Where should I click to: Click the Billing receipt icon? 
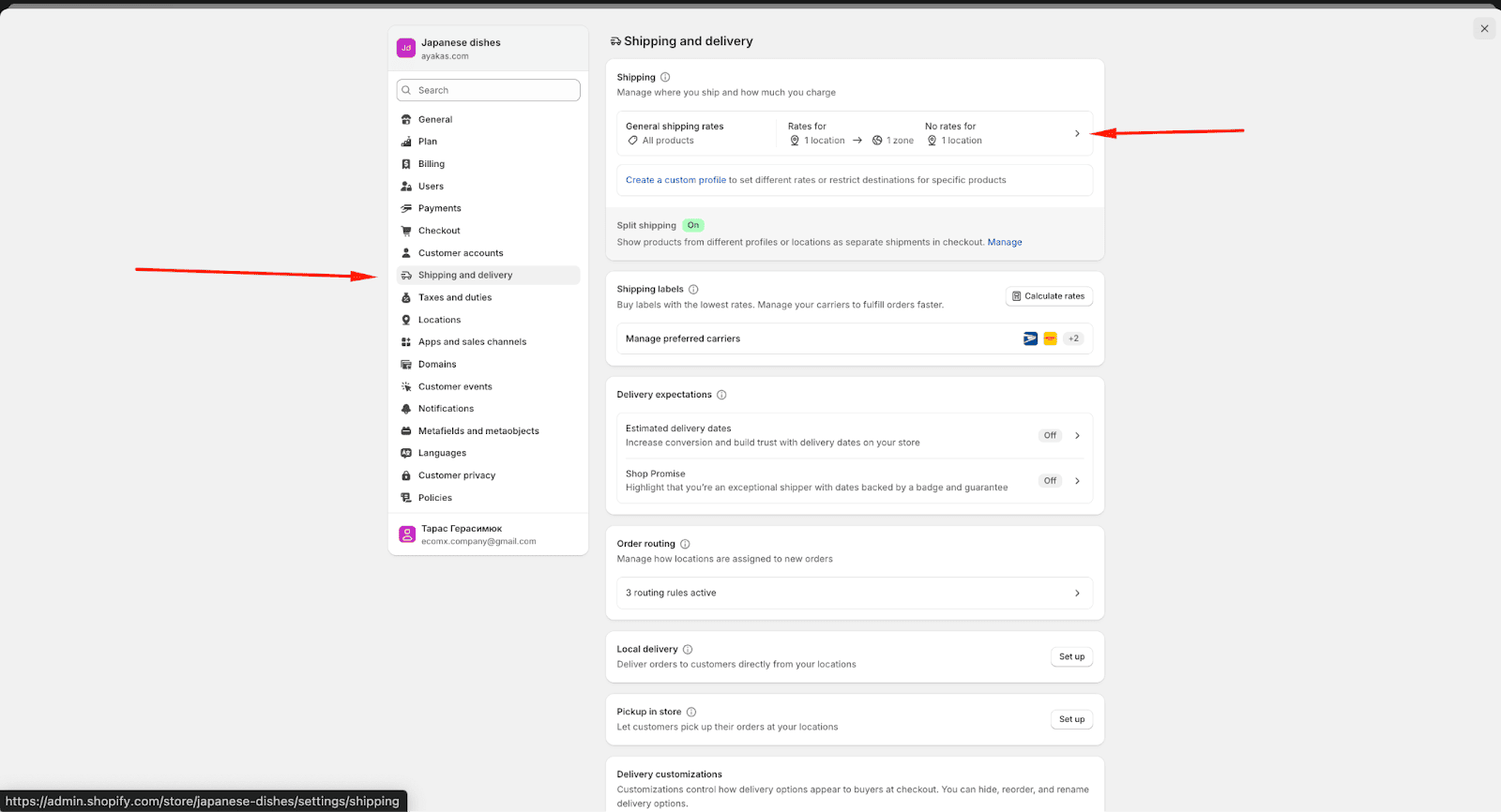tap(406, 164)
